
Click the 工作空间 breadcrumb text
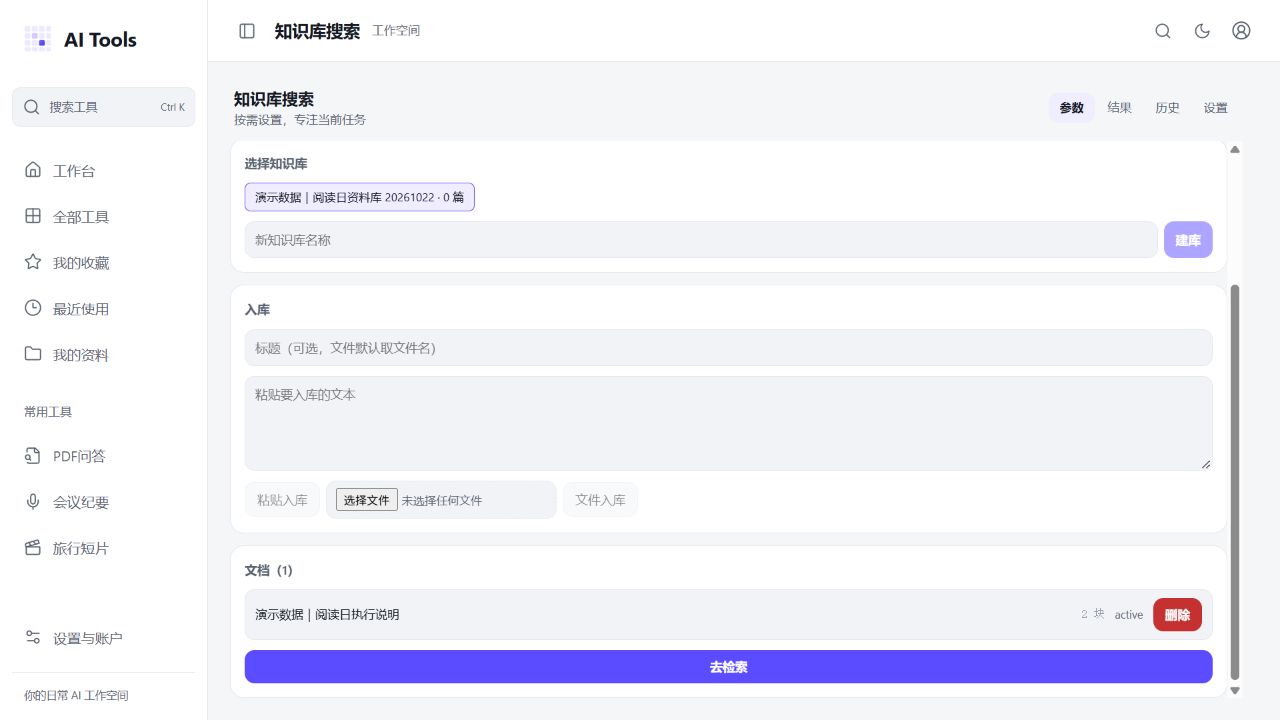[x=396, y=31]
